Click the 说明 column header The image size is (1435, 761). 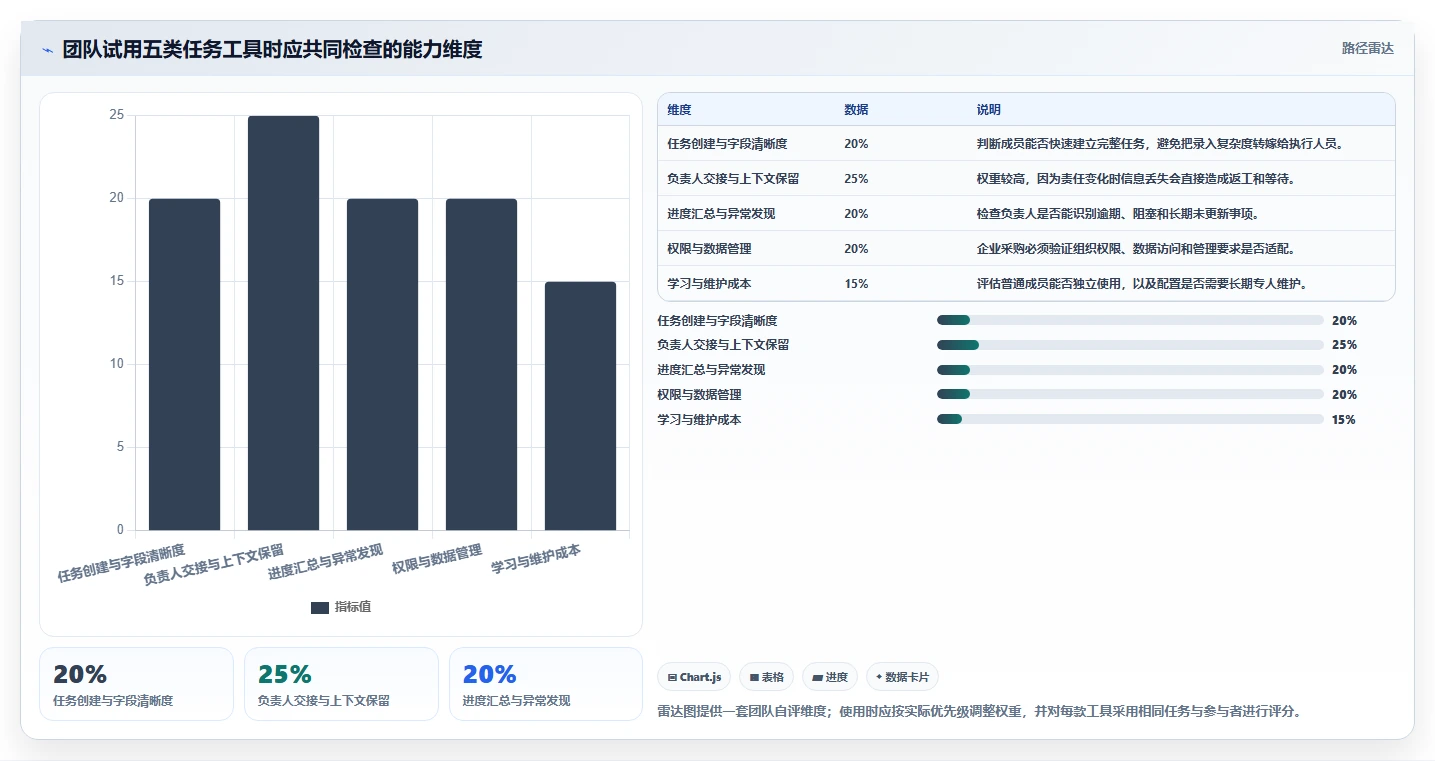989,110
